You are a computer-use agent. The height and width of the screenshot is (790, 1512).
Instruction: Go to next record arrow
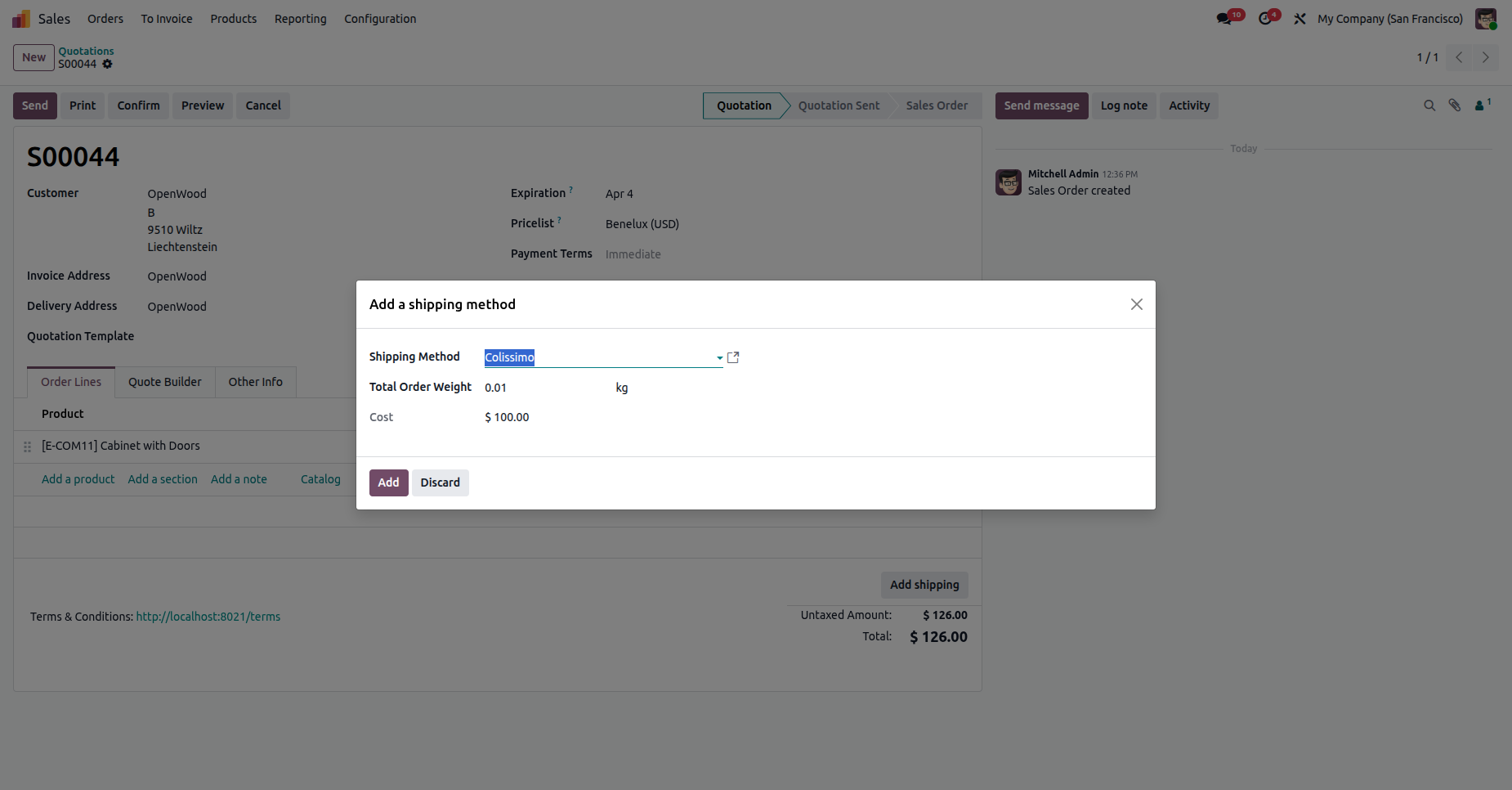pos(1485,57)
